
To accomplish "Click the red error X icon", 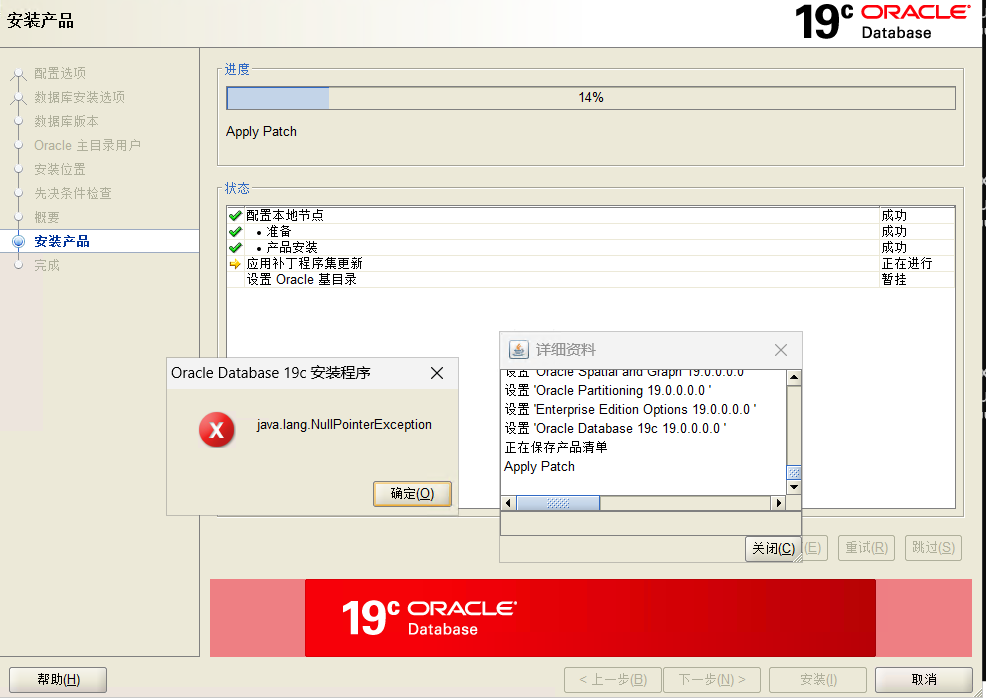I will 216,430.
